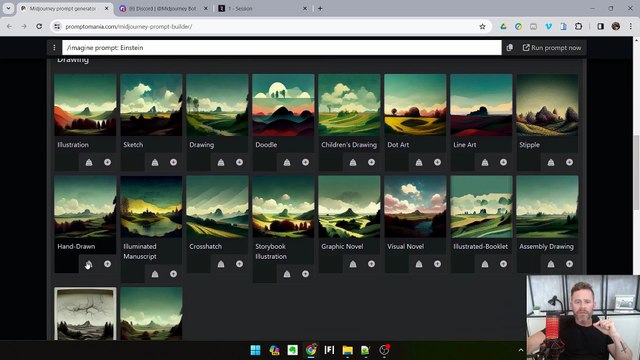This screenshot has width=640, height=360.
Task: Add Illuminated Manuscript style with plus icon
Action: pyautogui.click(x=173, y=274)
